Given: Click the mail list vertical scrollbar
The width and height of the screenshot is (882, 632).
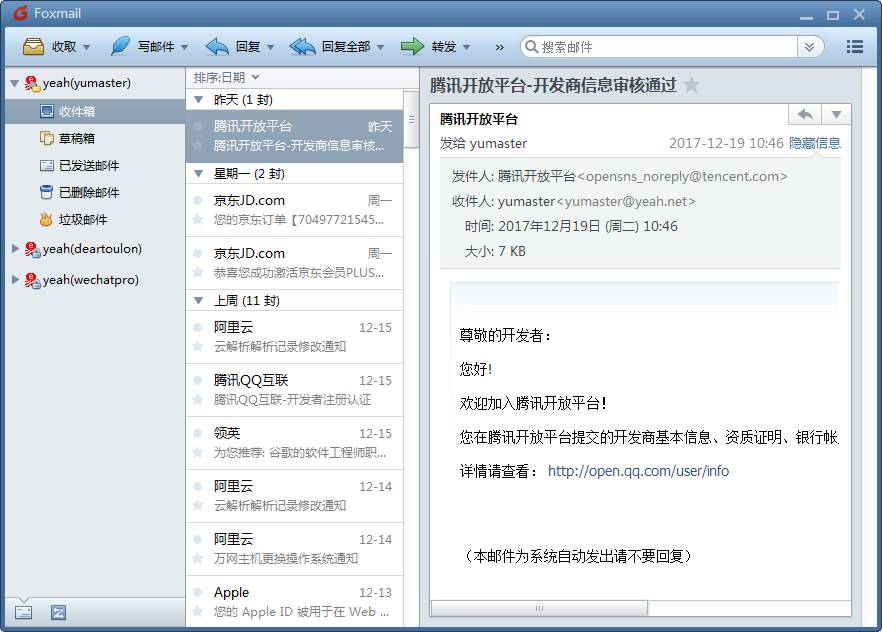Looking at the screenshot, I should click(x=411, y=119).
